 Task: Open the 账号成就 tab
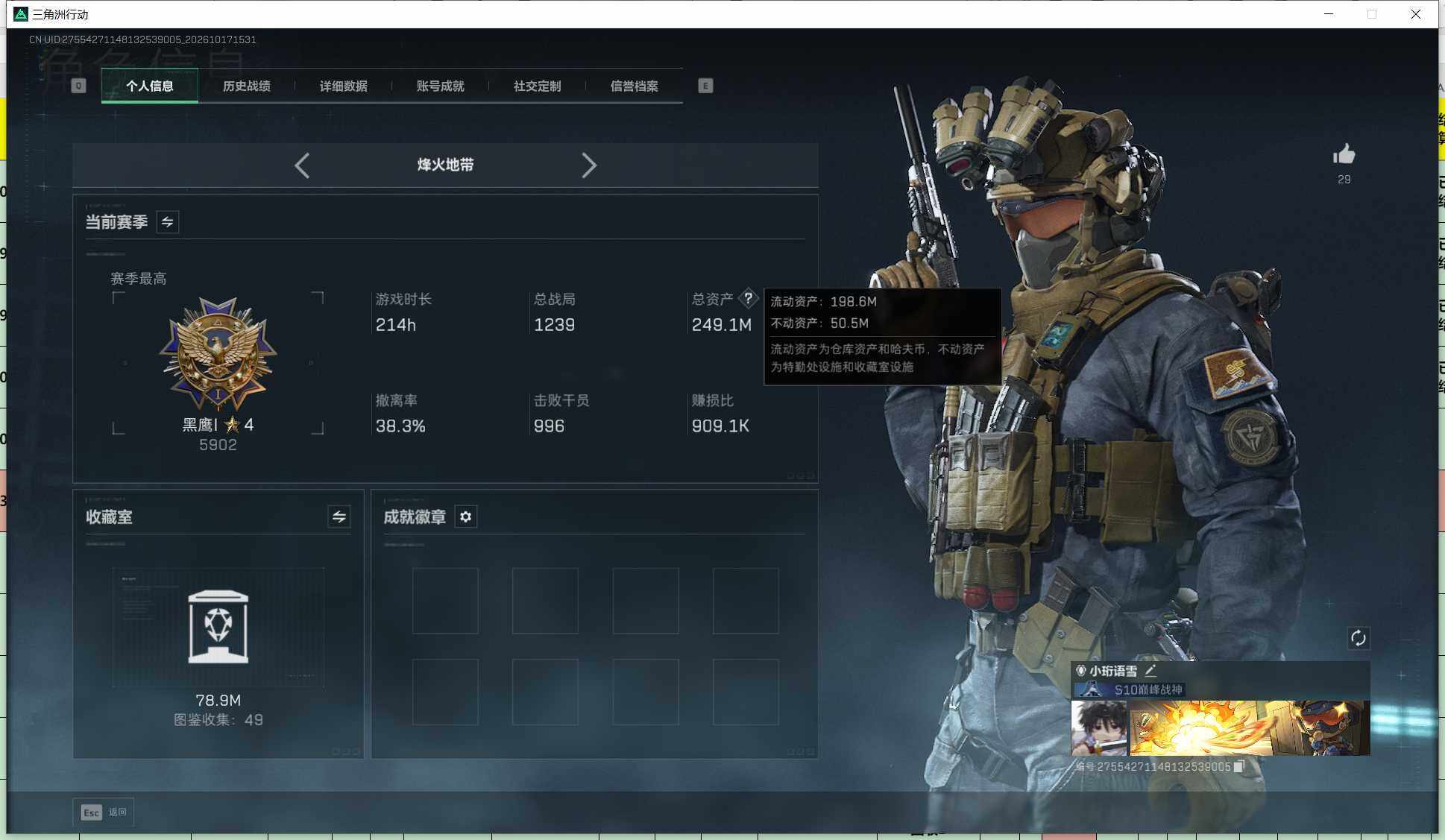[441, 86]
